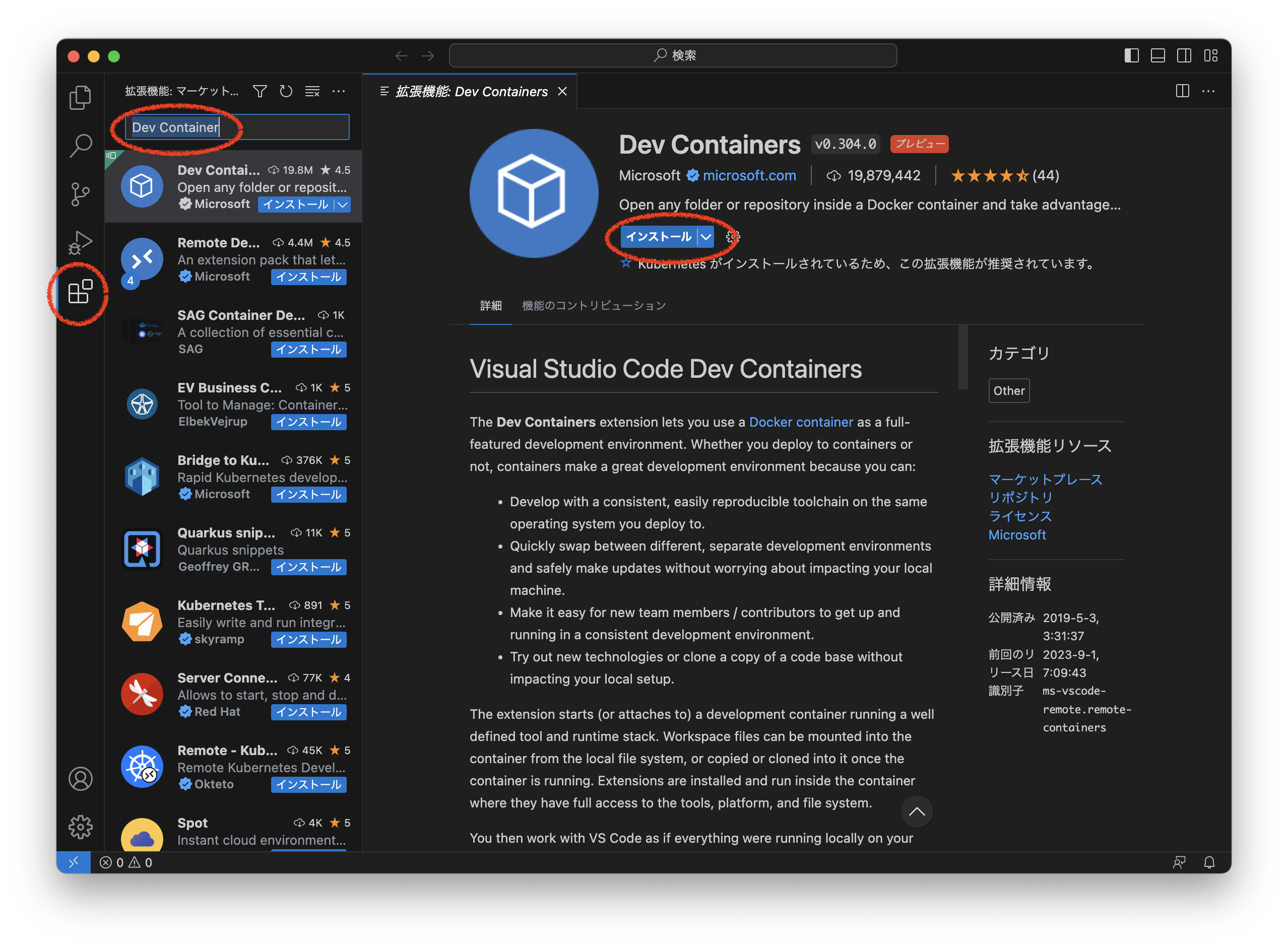Screen dimensions: 1288x948
Task: Select the Search icon in the activity bar
Action: pyautogui.click(x=80, y=145)
